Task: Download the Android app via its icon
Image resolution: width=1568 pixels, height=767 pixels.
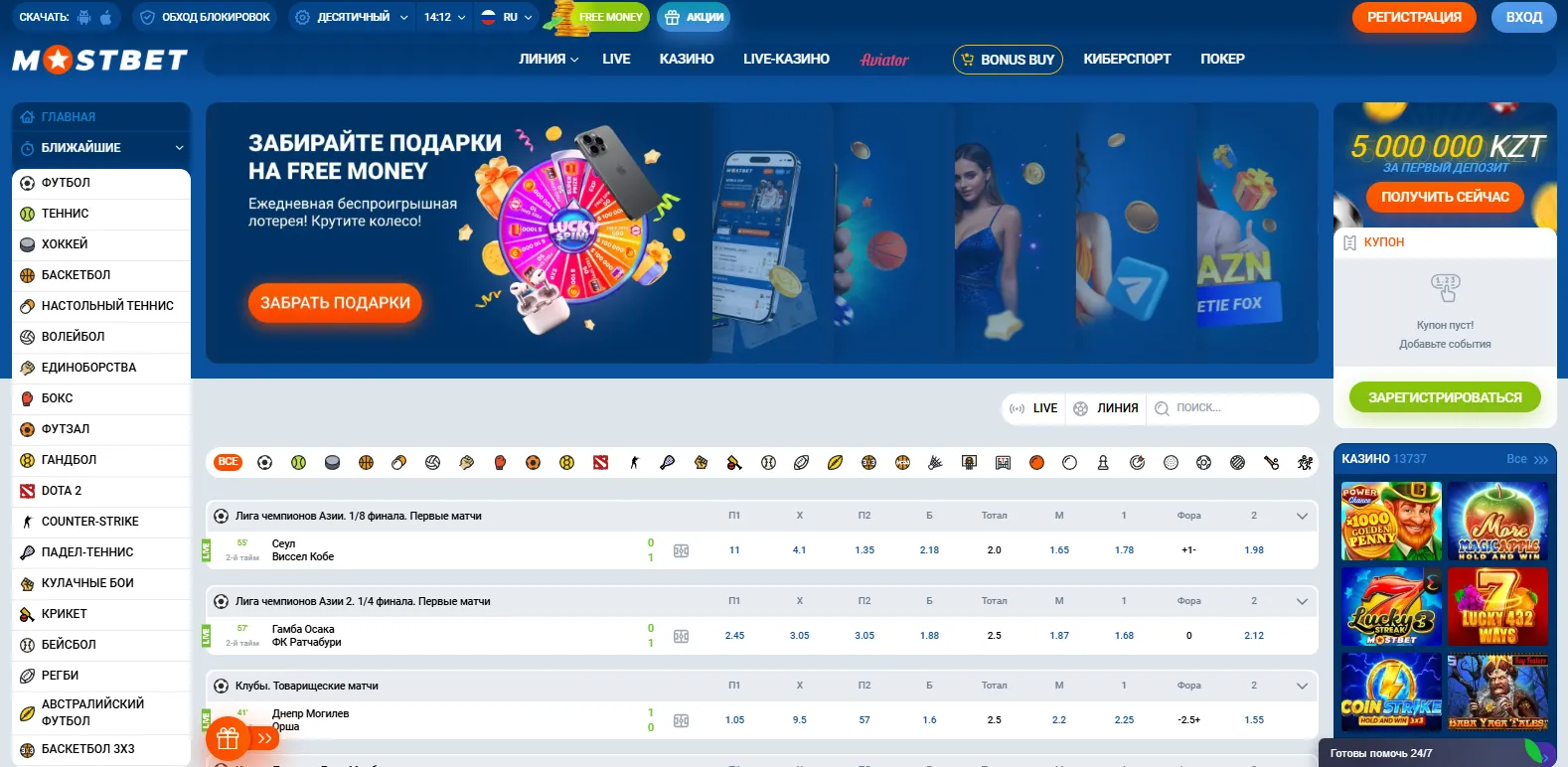Action: tap(84, 17)
